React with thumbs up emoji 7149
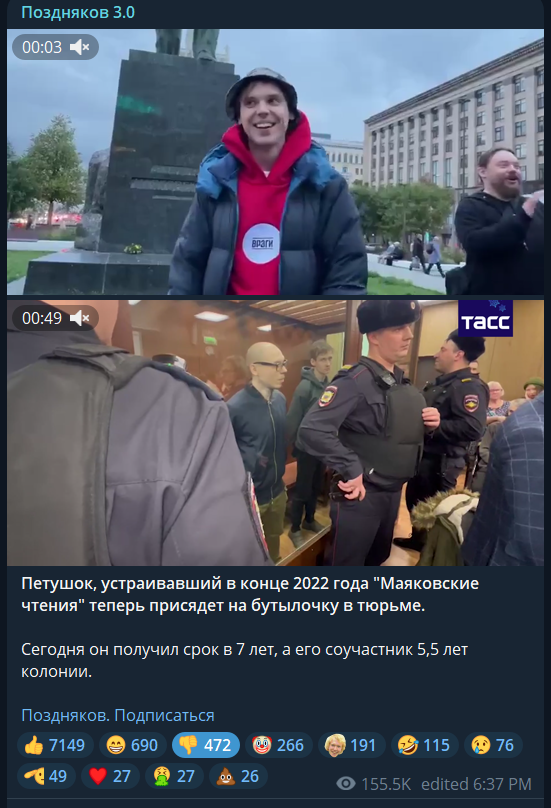551x808 pixels. (x=55, y=745)
